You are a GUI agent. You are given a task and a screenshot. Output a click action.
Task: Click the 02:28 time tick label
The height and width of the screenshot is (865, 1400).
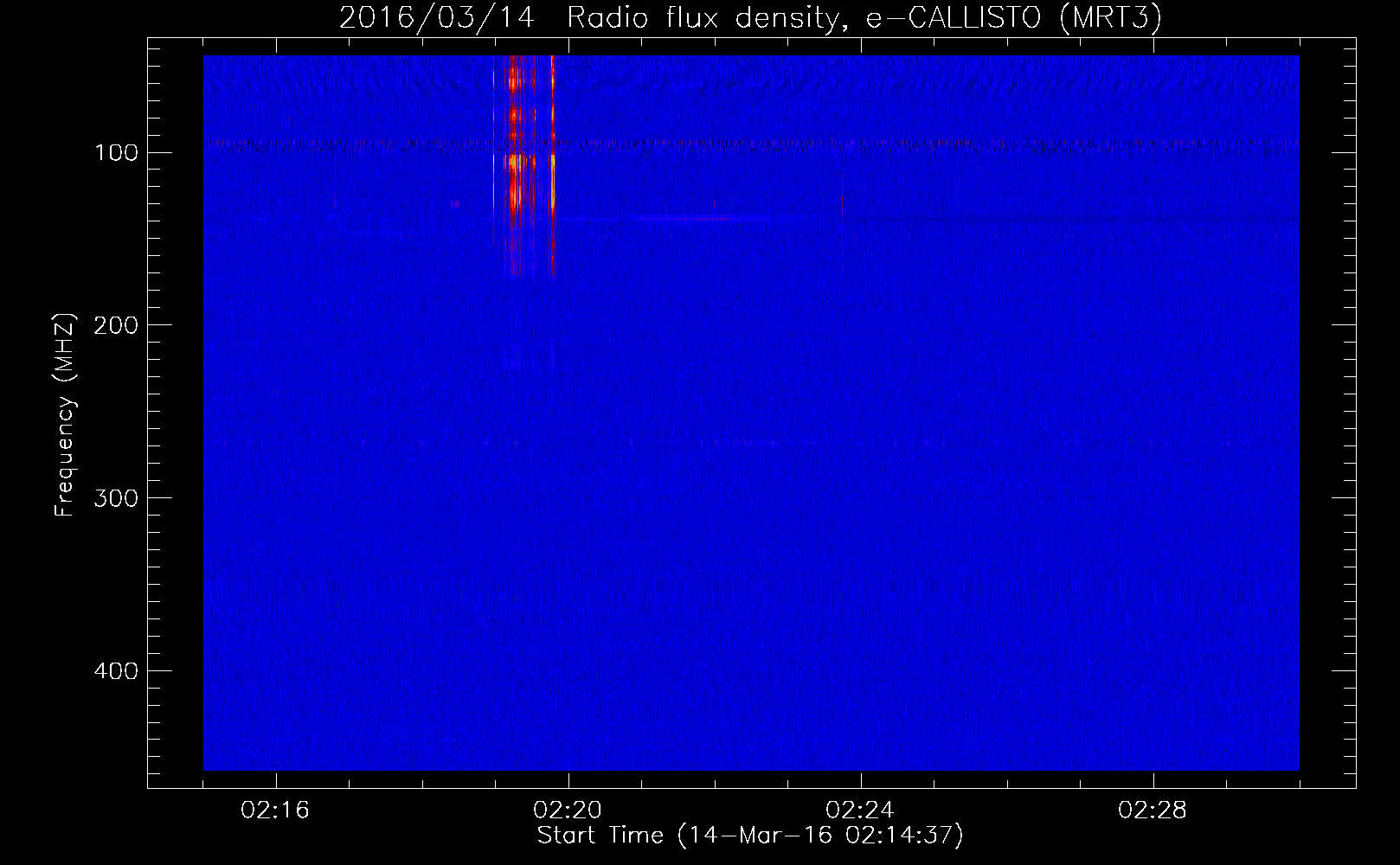pos(1153,811)
